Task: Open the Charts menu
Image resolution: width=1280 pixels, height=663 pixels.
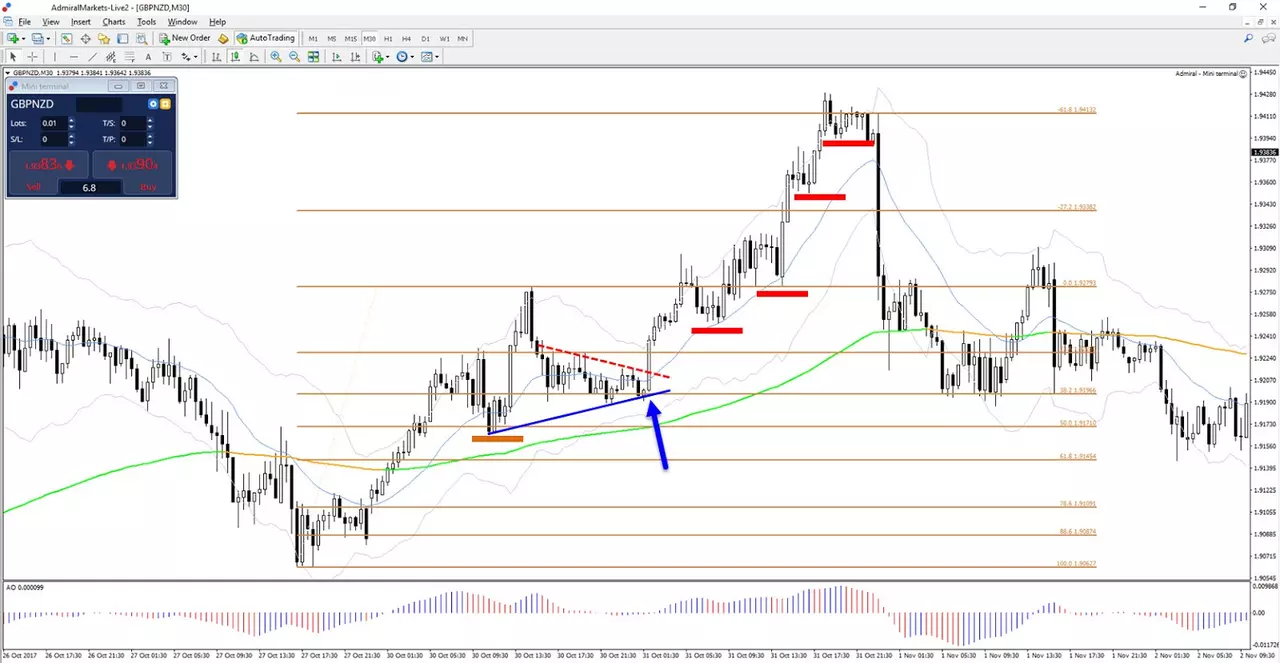Action: pos(114,21)
